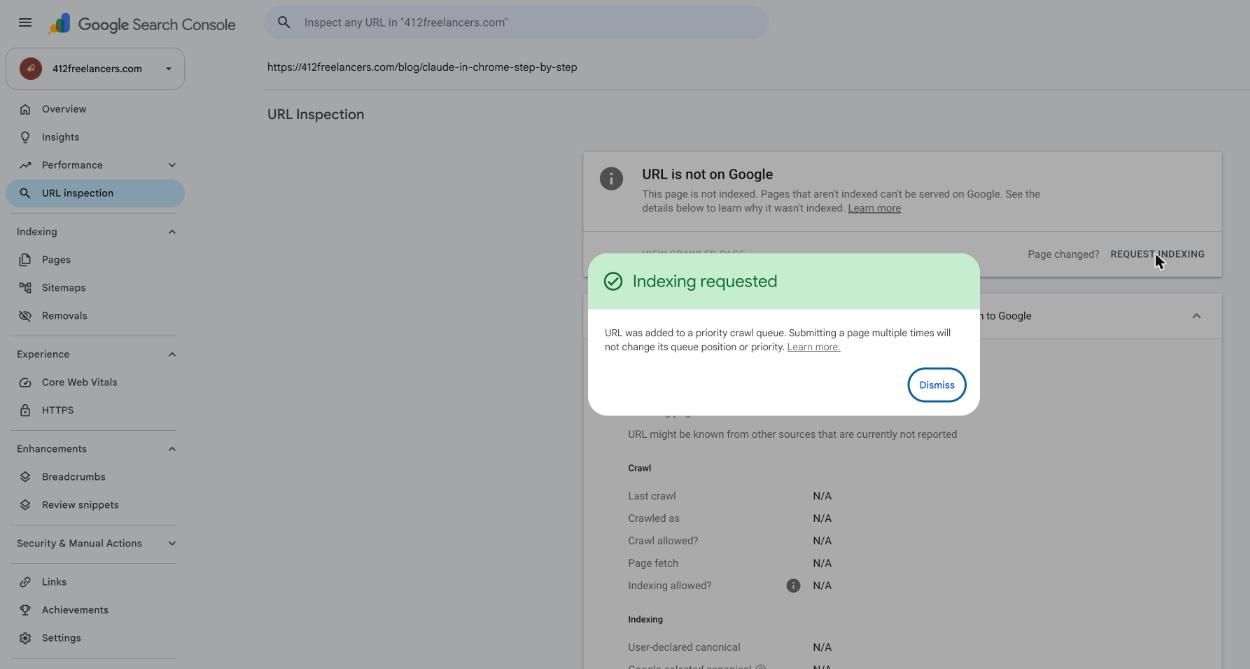Click the green check icon in dialog
Screen dimensions: 1250x669
click(613, 282)
